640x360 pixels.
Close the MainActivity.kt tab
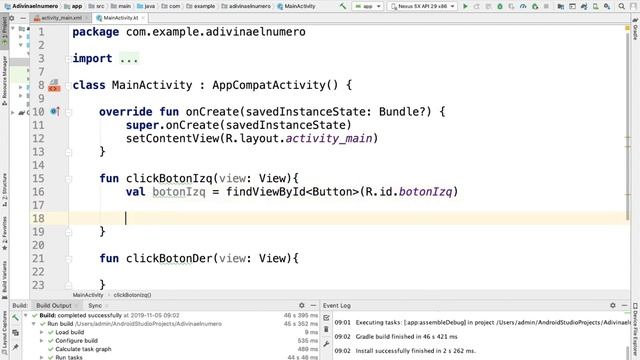point(143,18)
